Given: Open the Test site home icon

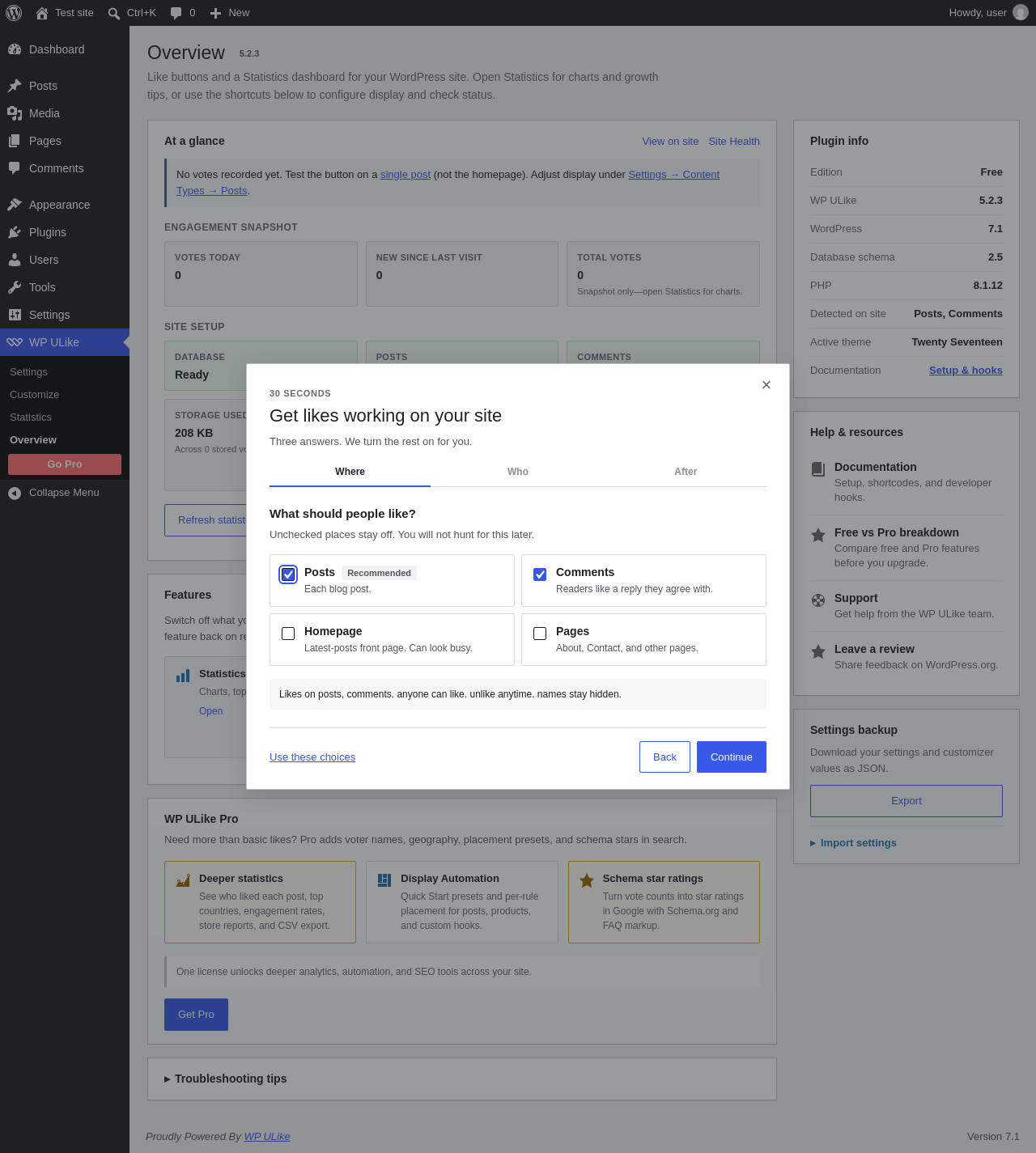Looking at the screenshot, I should coord(42,13).
